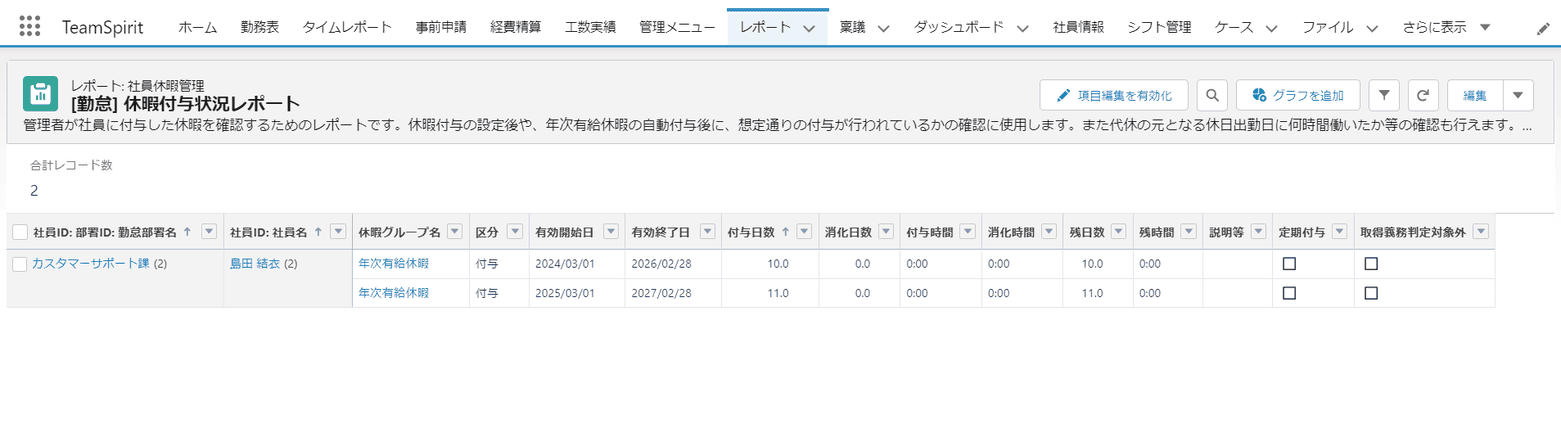
Task: Click sort arrow on 付与日数 column
Action: click(x=785, y=232)
